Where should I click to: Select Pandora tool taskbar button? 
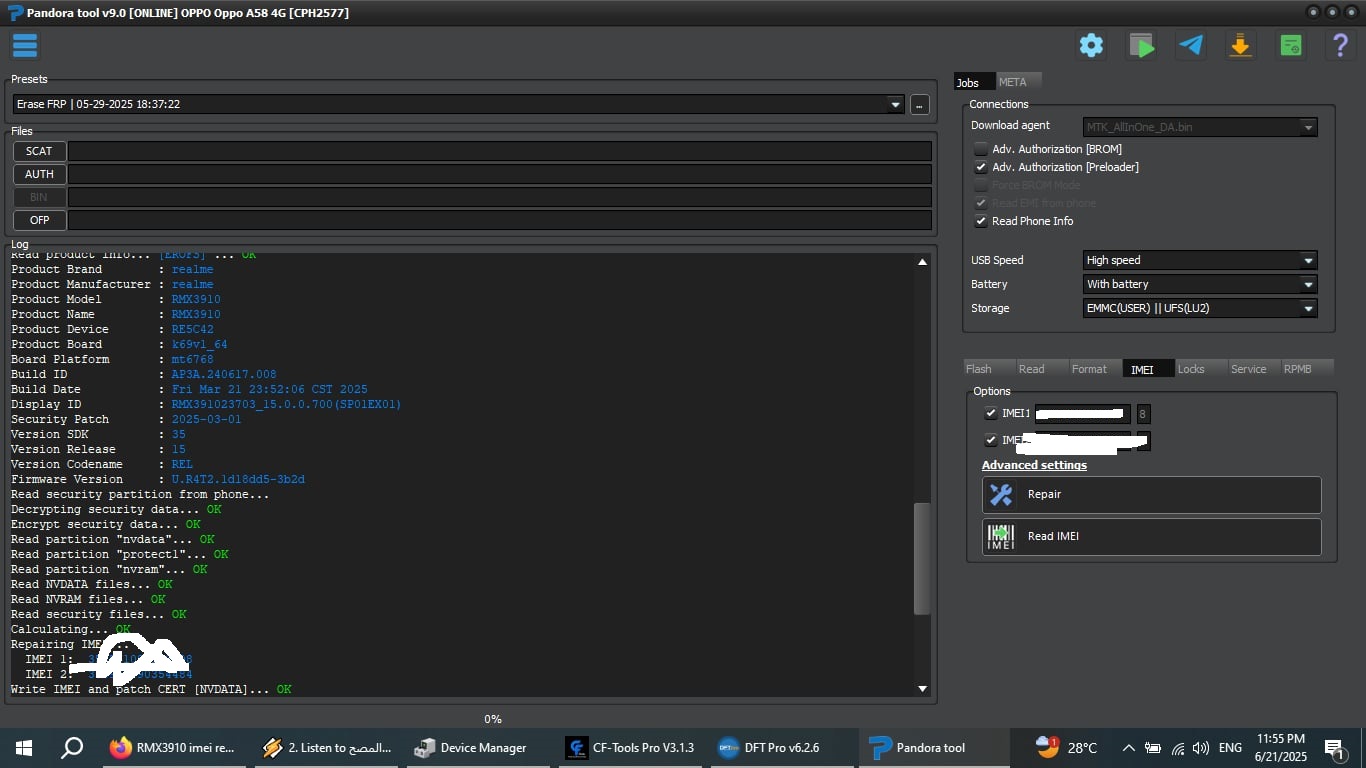coord(934,748)
